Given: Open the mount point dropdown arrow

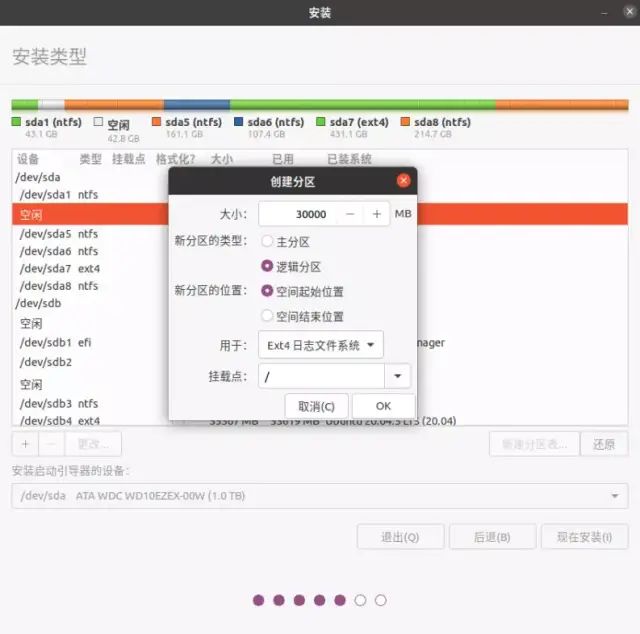Looking at the screenshot, I should pos(398,376).
